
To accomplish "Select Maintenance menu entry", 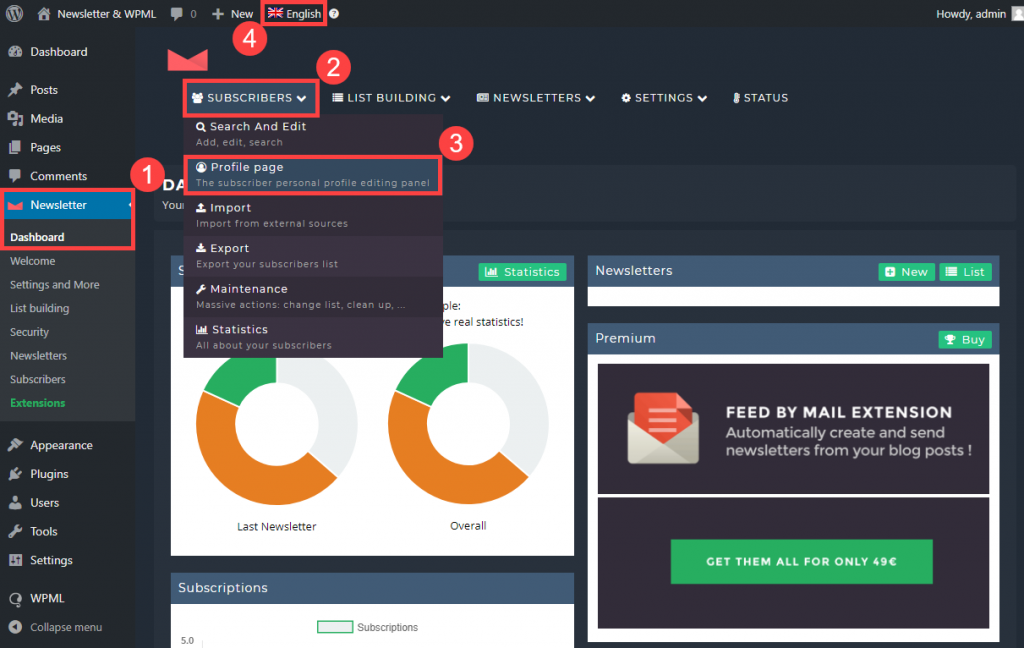I will [313, 296].
